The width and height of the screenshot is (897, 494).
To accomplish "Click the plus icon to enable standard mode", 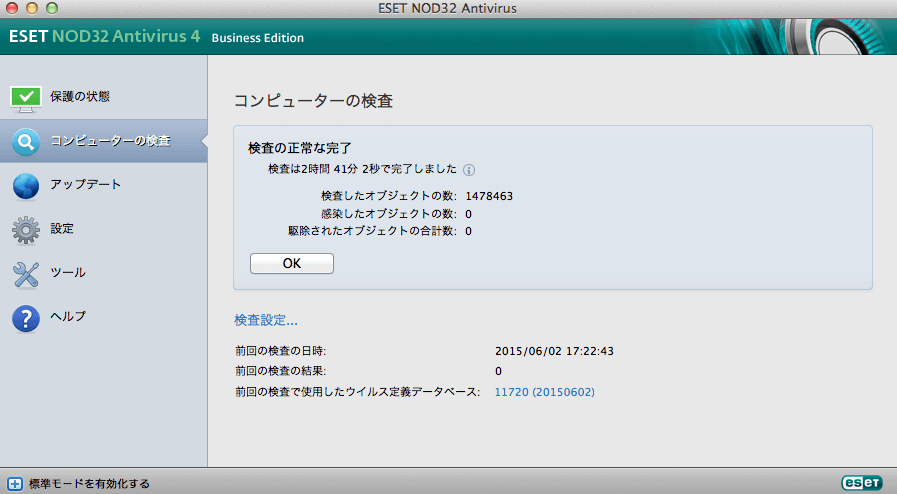I will click(15, 484).
